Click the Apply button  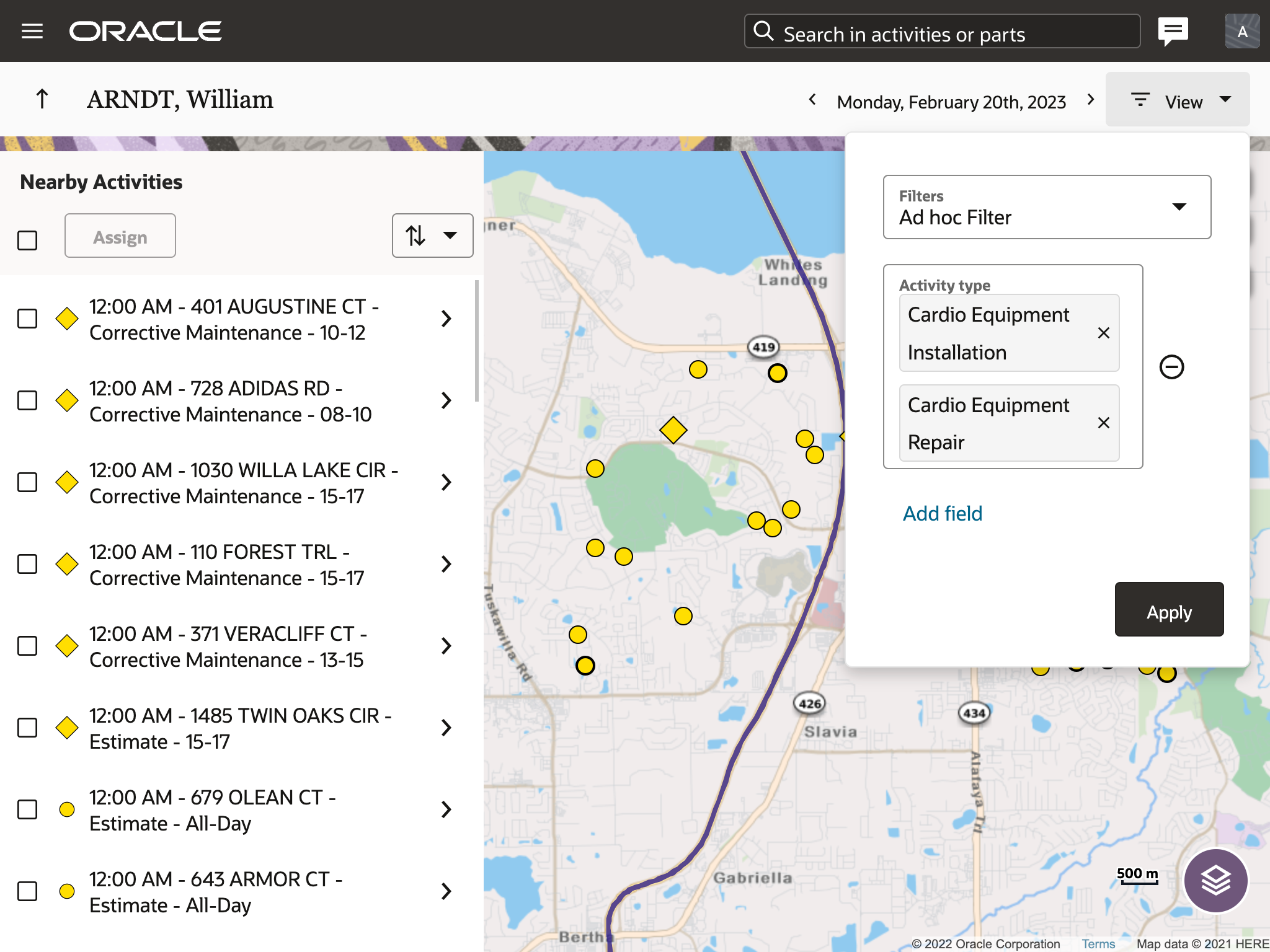click(1168, 610)
